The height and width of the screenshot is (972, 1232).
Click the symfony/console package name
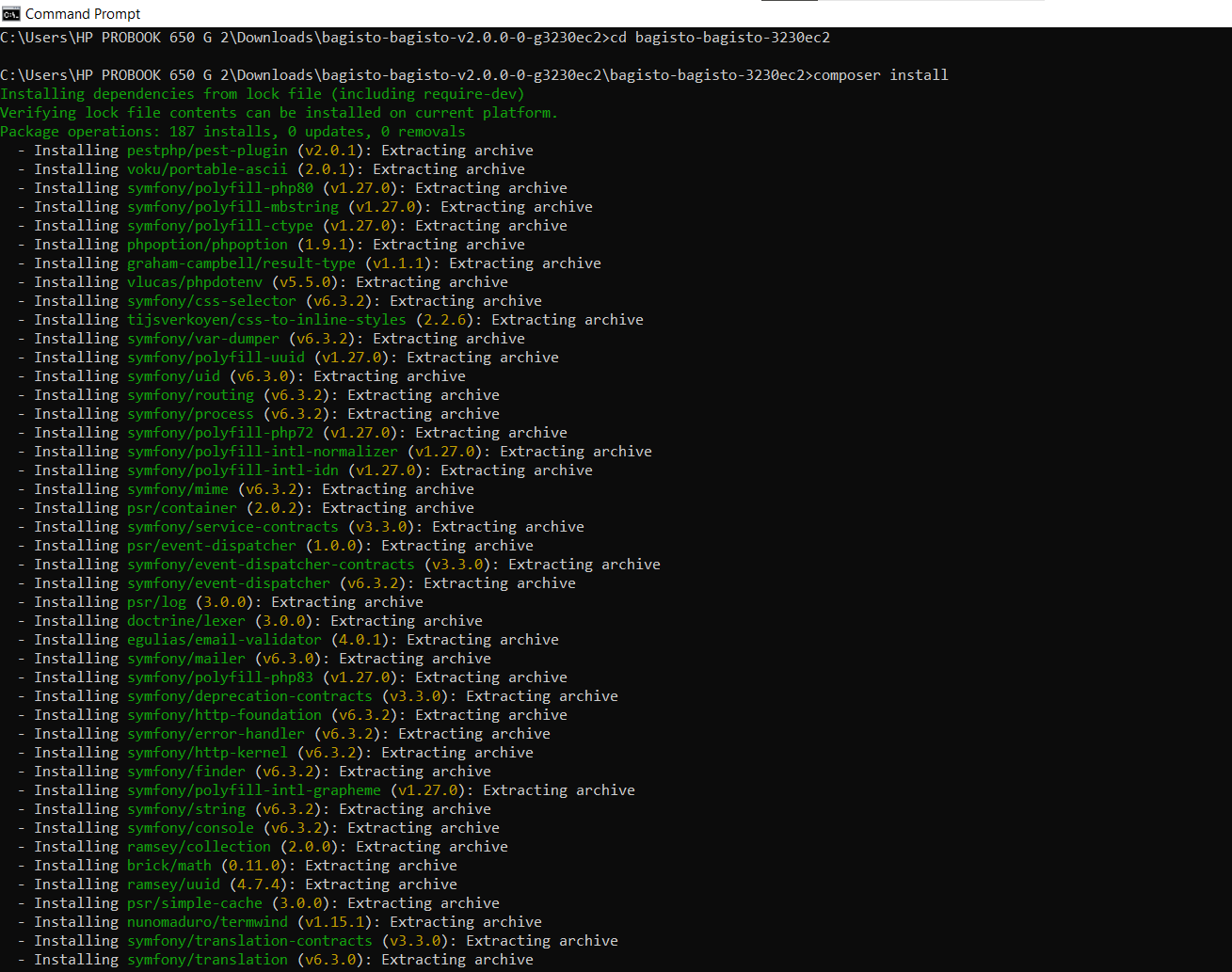pyautogui.click(x=190, y=828)
